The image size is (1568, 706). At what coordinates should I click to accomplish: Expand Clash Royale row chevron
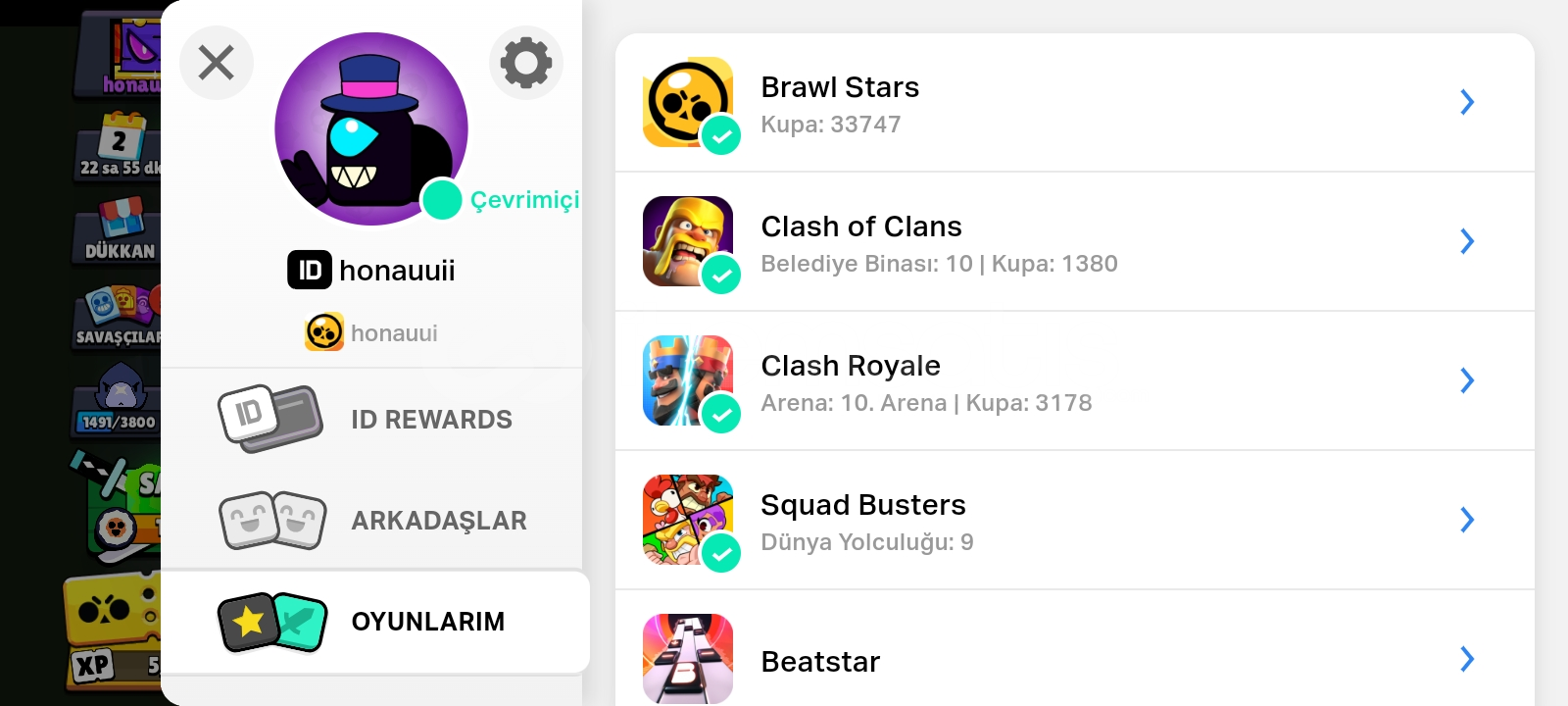(1467, 380)
